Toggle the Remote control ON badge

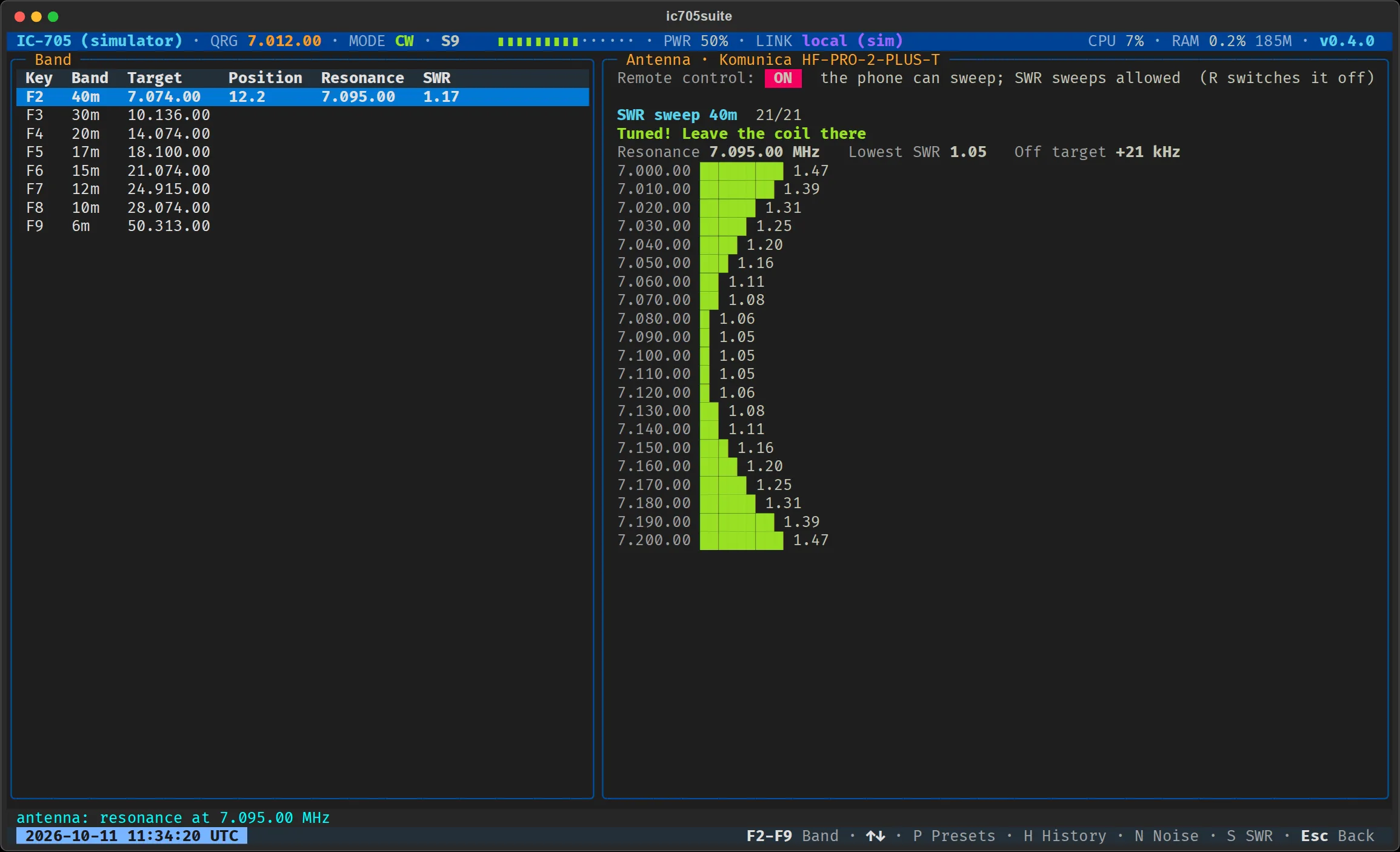pos(782,78)
